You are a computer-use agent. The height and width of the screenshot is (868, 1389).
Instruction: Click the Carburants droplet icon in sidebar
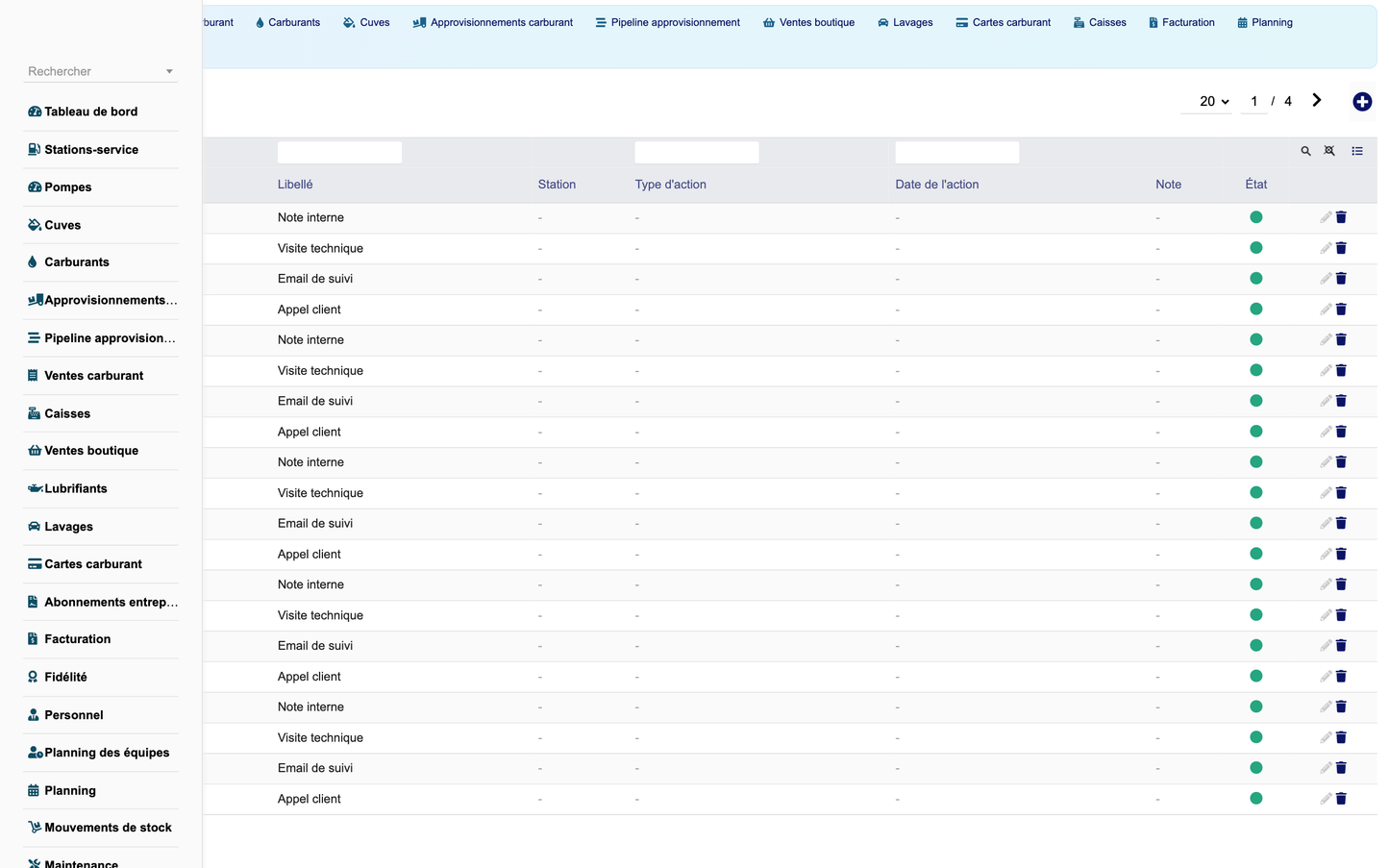pos(33,261)
